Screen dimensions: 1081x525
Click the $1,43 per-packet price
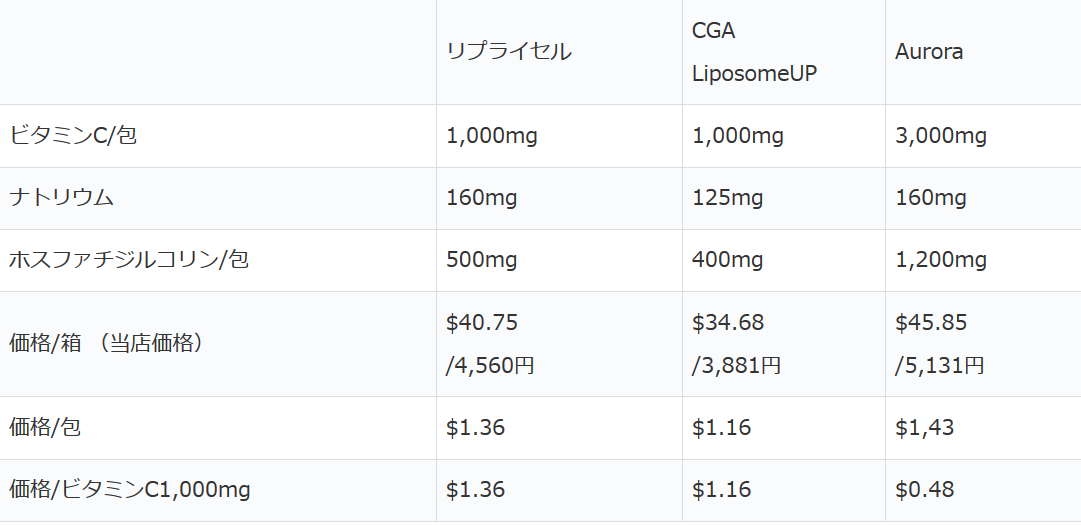click(x=924, y=428)
